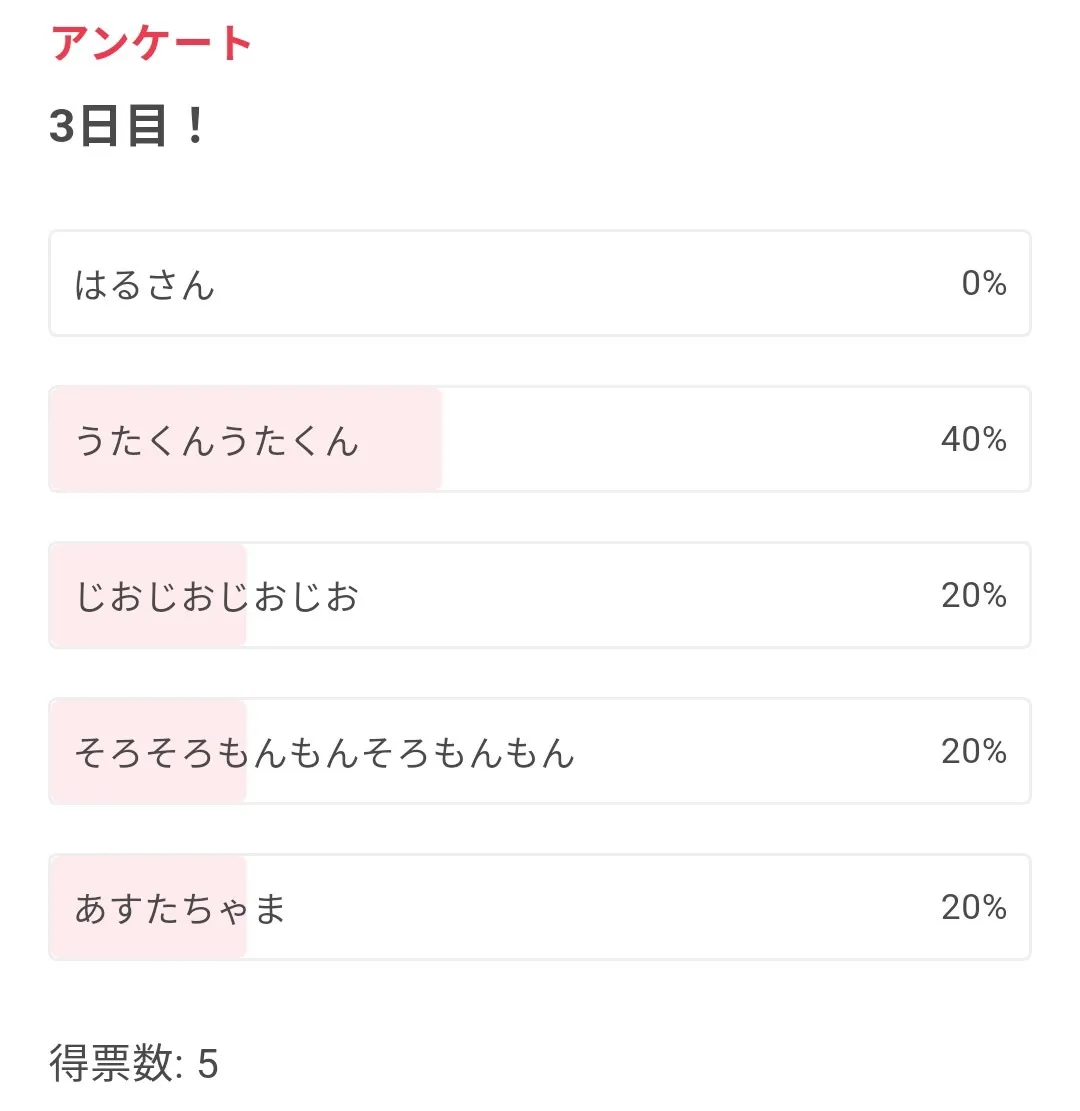
Task: Click empty bar area of うたくんうたくん row
Action: point(650,440)
